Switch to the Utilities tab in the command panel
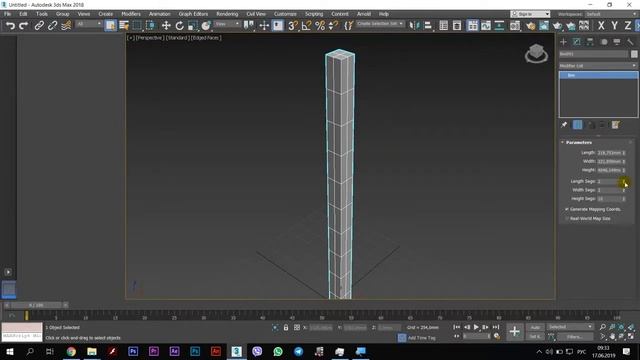 tap(630, 42)
